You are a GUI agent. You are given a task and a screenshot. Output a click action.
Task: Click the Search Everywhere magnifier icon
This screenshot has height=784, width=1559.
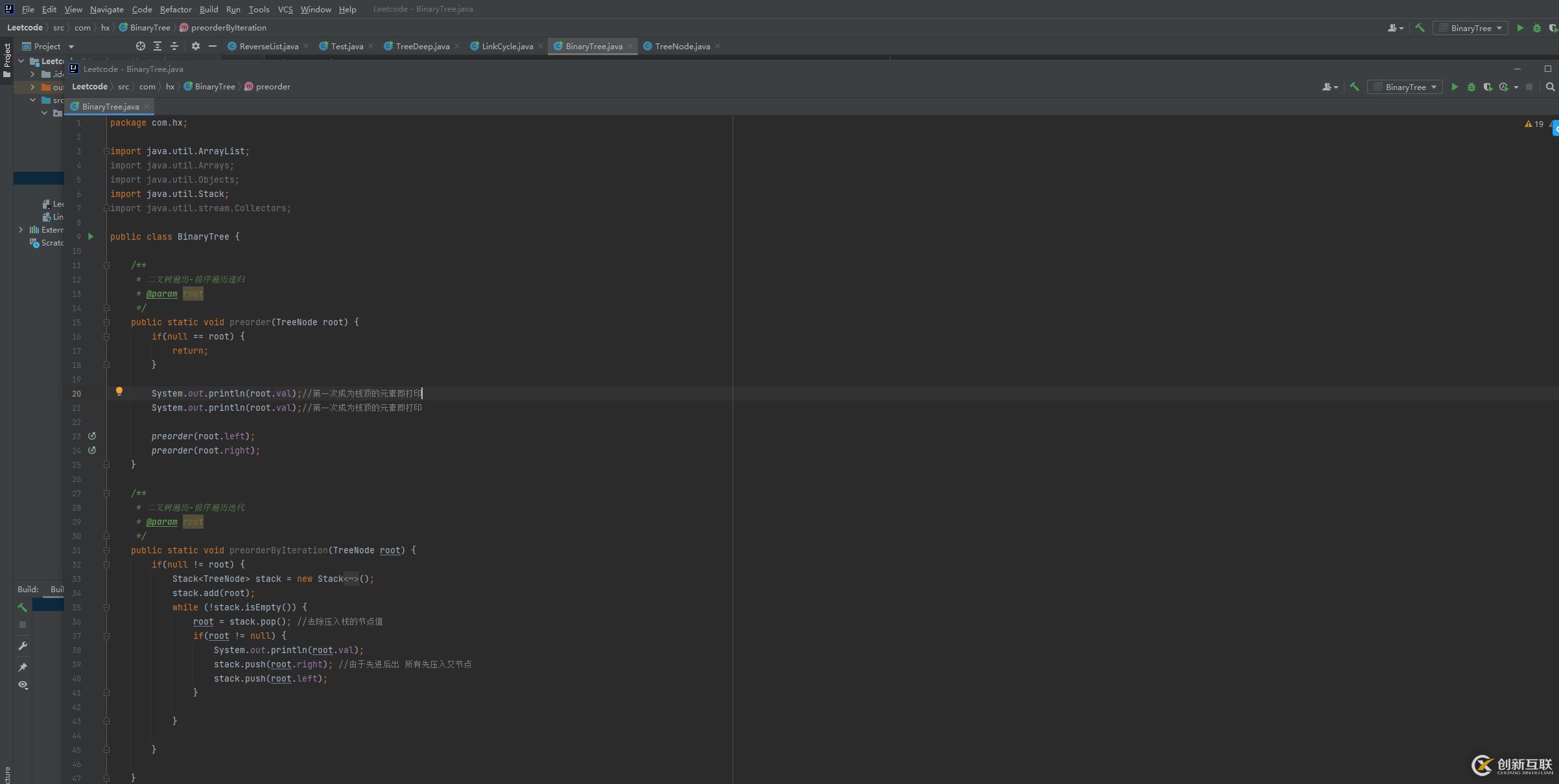coord(1550,87)
